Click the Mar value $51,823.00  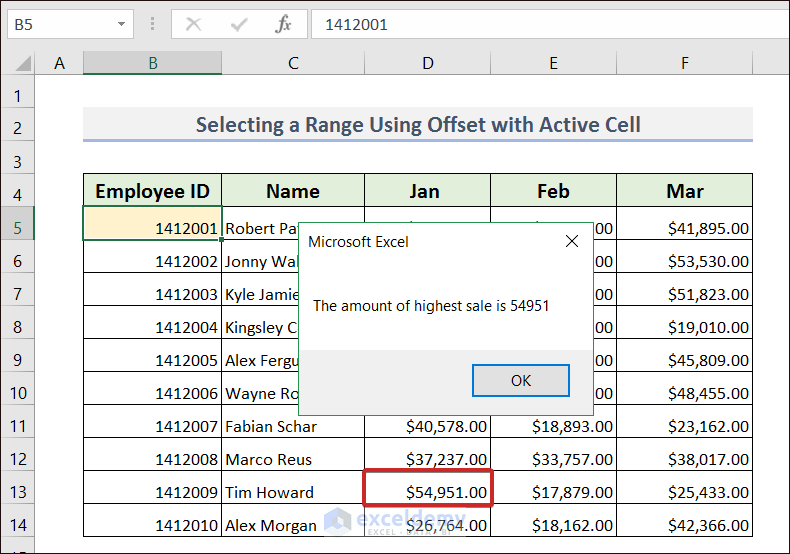(x=684, y=289)
